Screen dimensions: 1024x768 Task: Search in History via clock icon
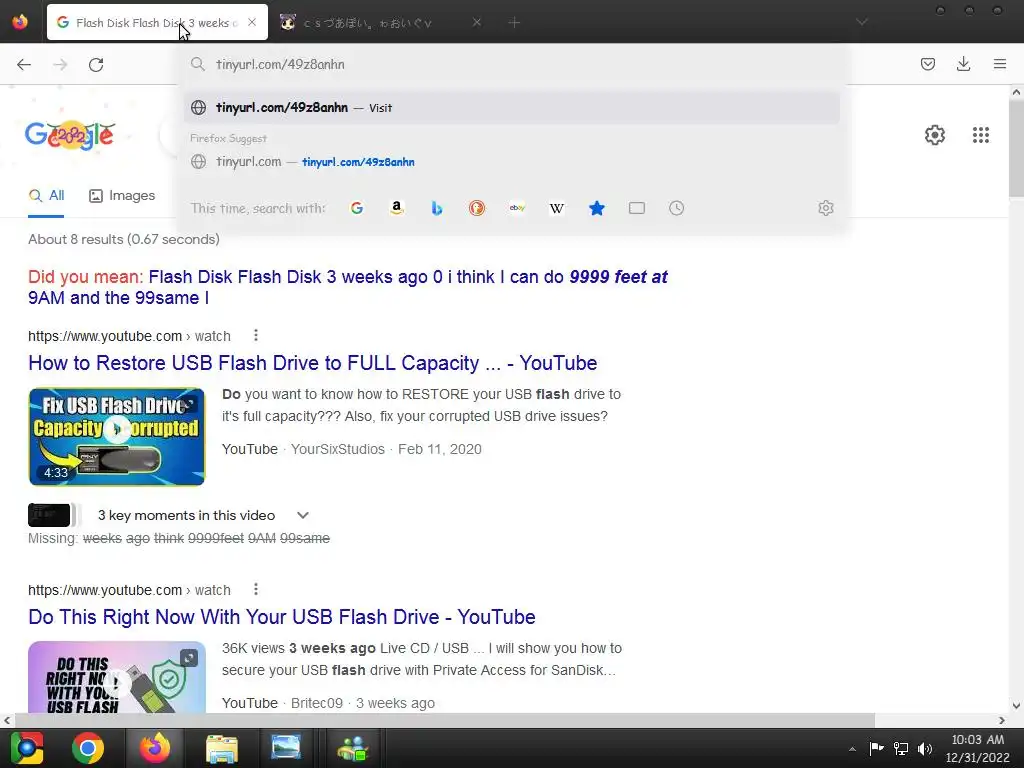(x=677, y=208)
